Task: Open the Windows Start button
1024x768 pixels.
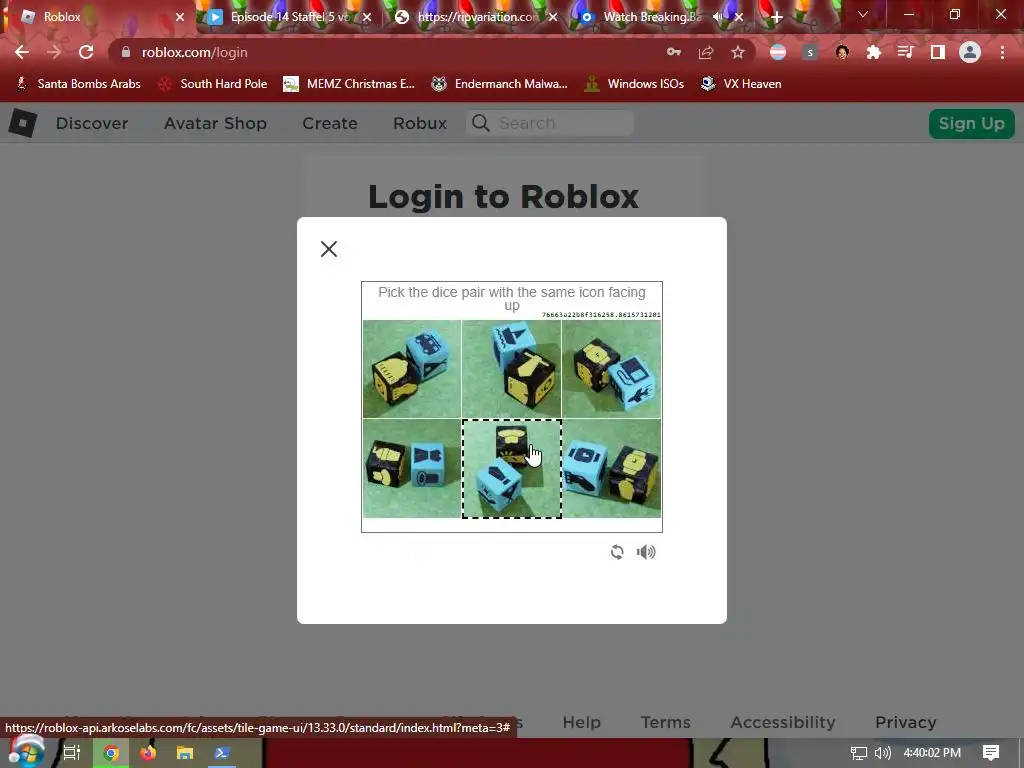Action: (26, 753)
